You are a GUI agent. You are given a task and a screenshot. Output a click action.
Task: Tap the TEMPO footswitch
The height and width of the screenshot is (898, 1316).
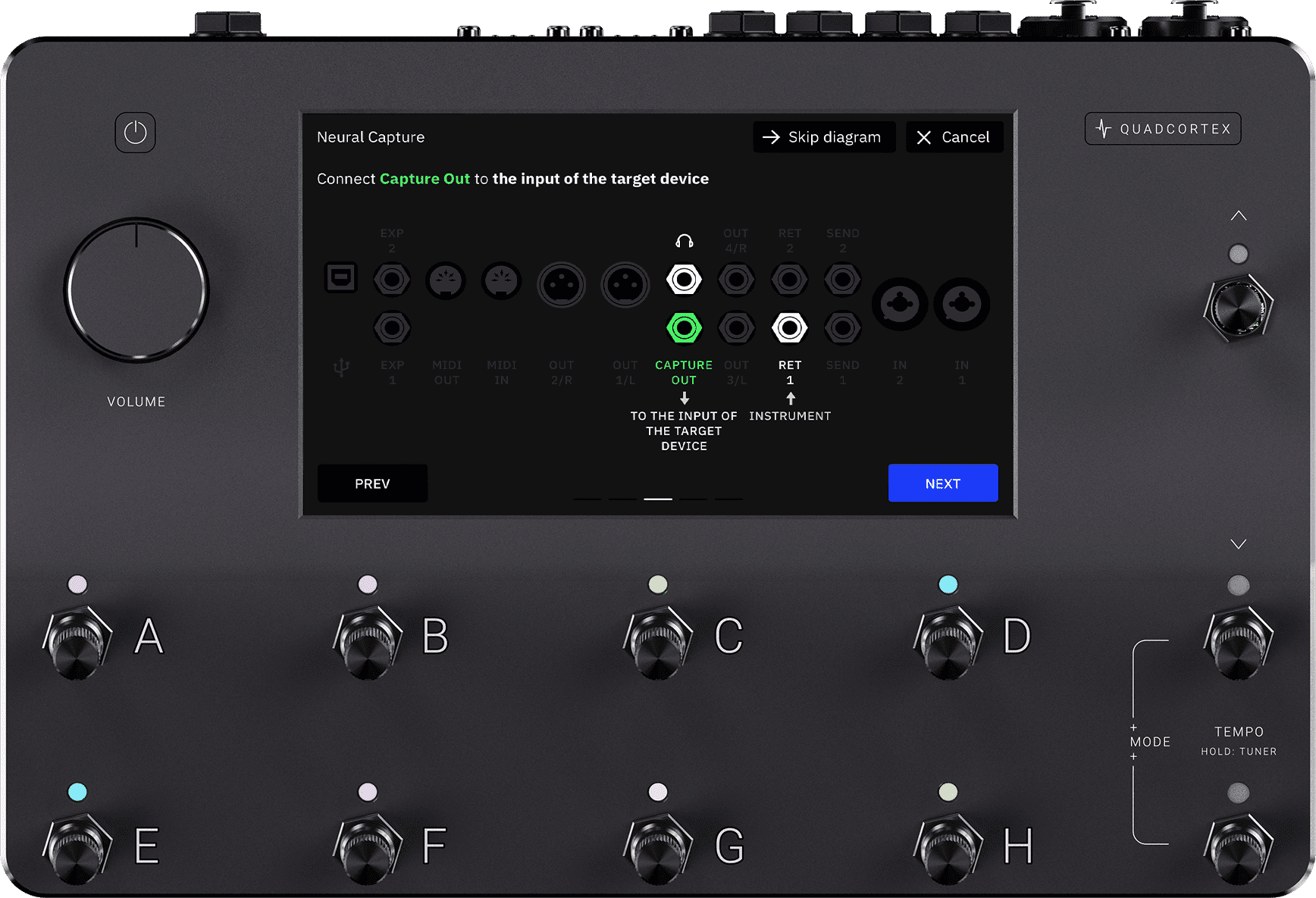coord(1239,850)
